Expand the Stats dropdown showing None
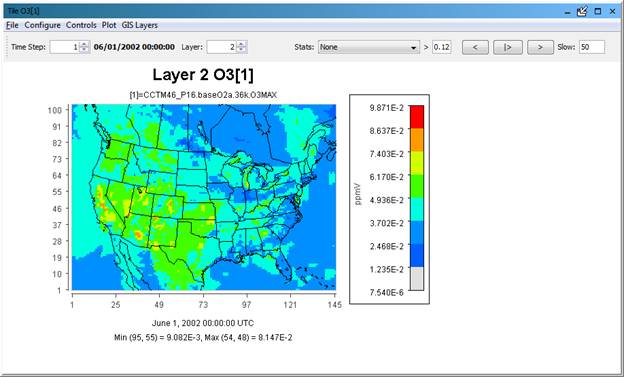The image size is (624, 377). [x=369, y=47]
